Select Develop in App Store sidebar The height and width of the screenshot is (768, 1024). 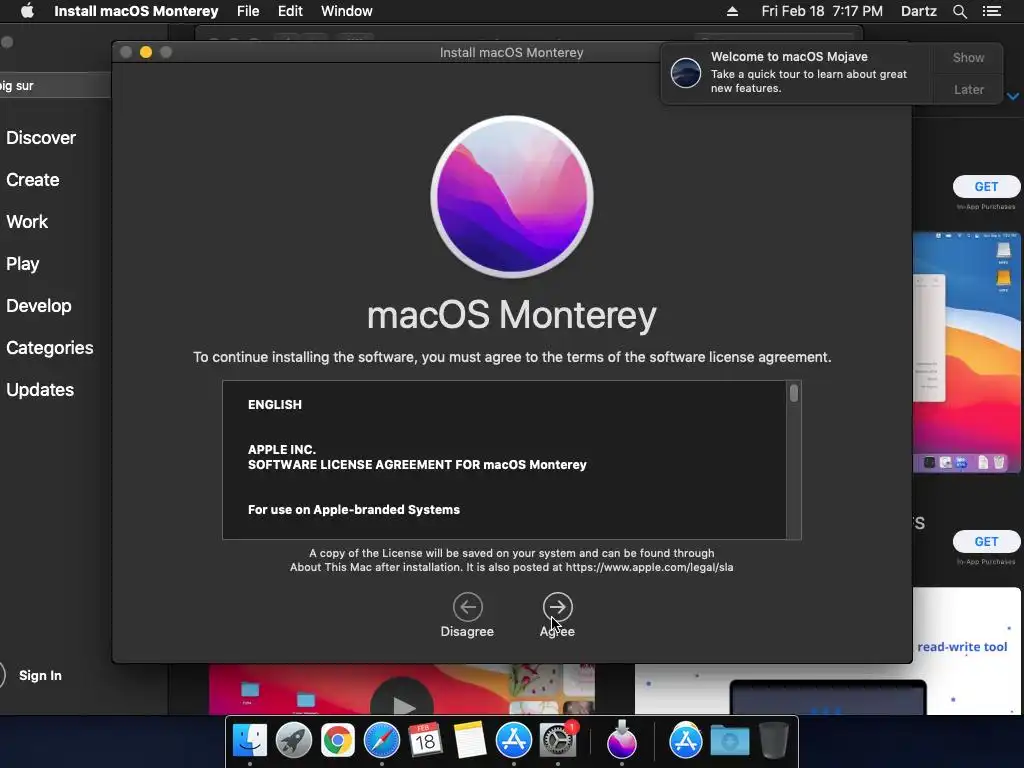tap(39, 306)
